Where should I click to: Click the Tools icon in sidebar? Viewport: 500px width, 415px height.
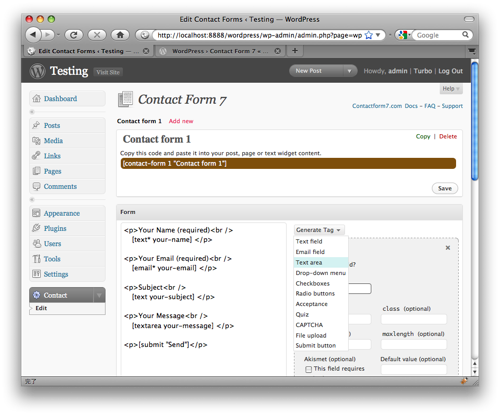[36, 259]
